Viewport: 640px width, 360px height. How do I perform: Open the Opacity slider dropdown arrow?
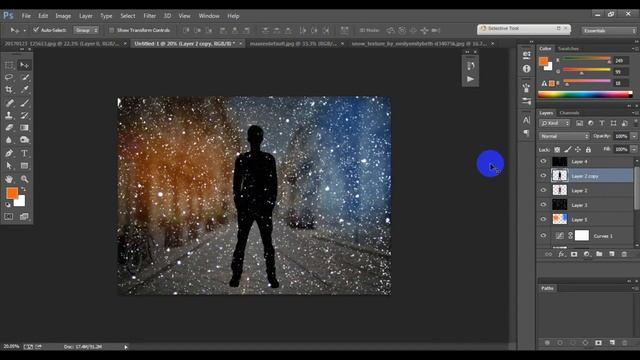pos(634,136)
